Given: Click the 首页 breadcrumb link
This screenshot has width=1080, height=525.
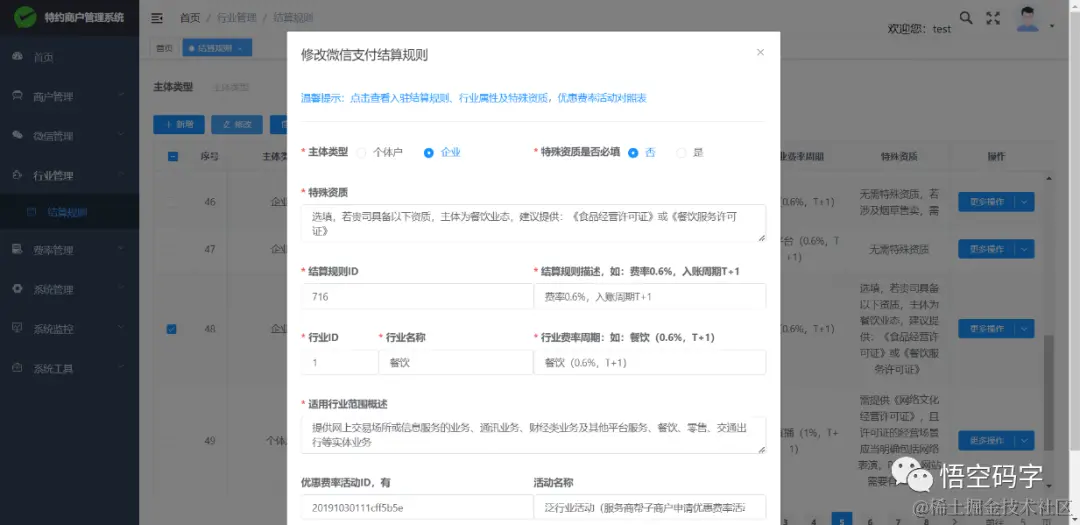Looking at the screenshot, I should pos(190,18).
